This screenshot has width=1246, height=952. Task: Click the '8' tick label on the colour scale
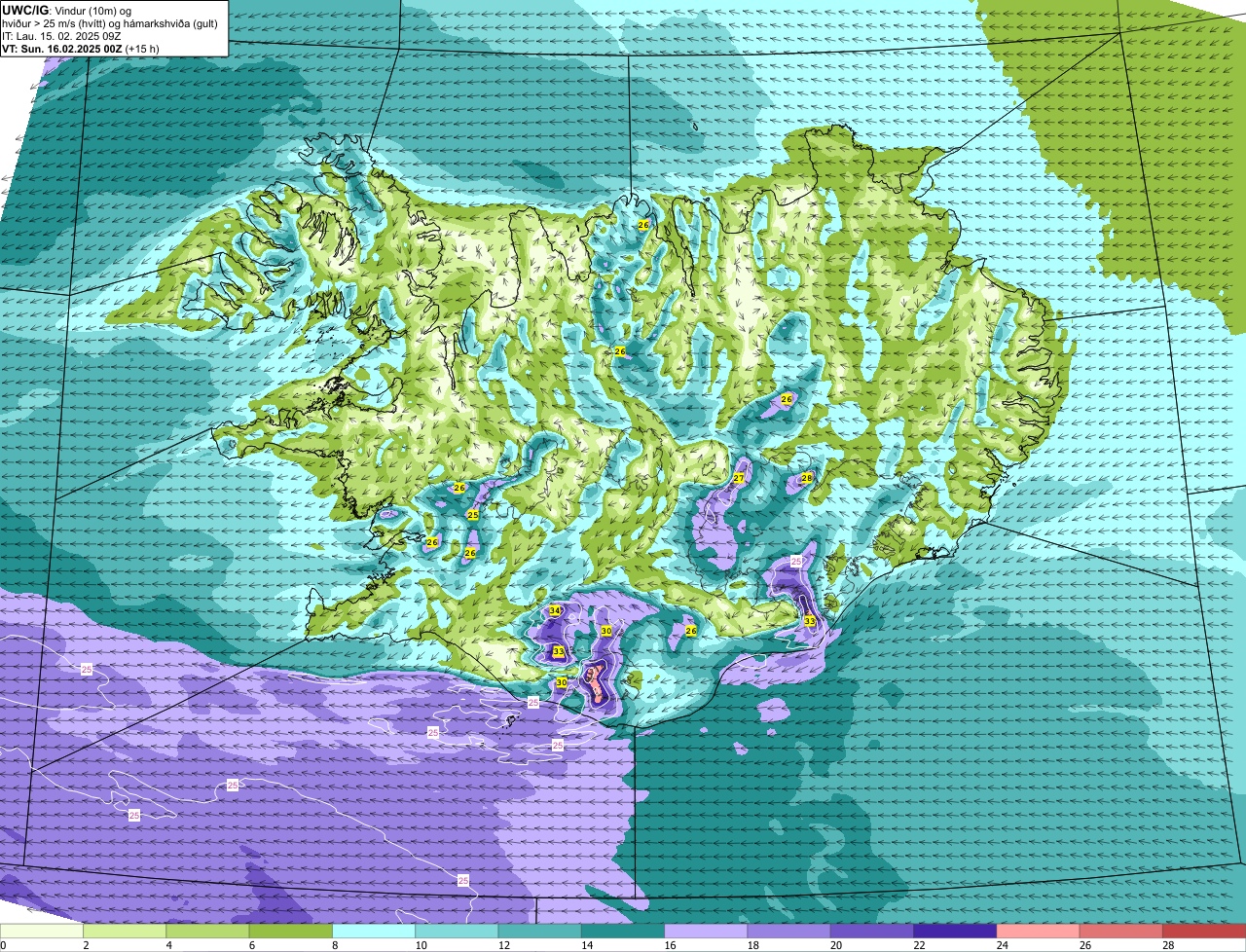pos(333,945)
